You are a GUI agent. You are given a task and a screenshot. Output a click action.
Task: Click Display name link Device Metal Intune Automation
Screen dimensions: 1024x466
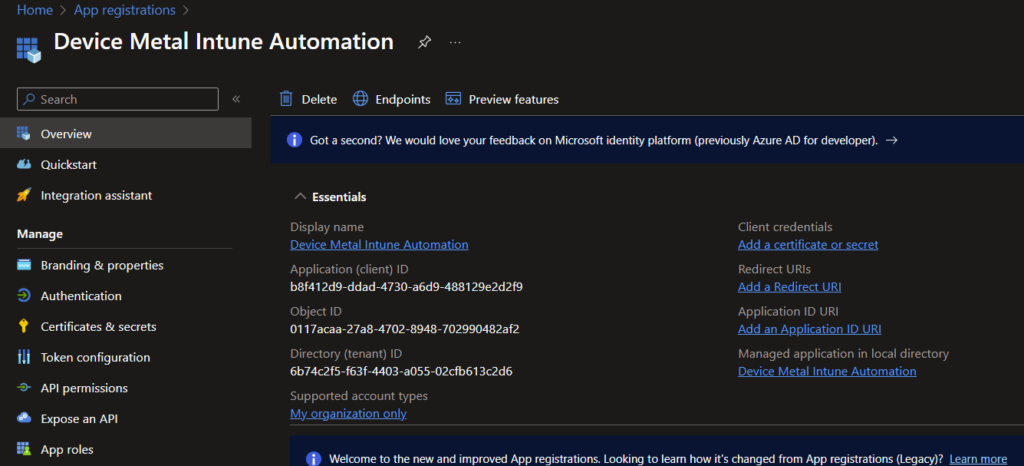(x=379, y=245)
